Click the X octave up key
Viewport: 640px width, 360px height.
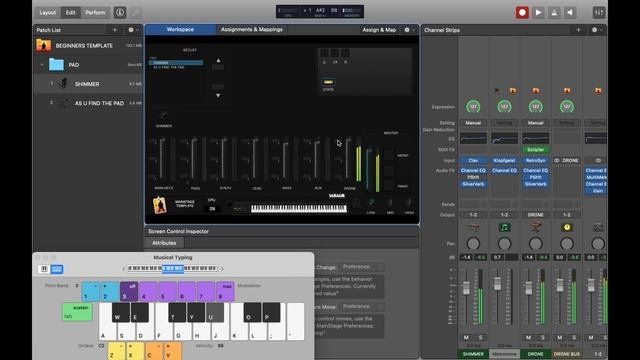click(135, 351)
